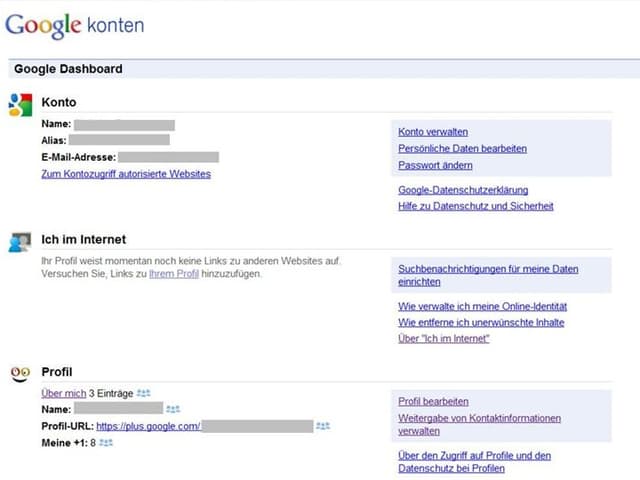
Task: Open the plus.google.com profile URL link
Action: [148, 426]
